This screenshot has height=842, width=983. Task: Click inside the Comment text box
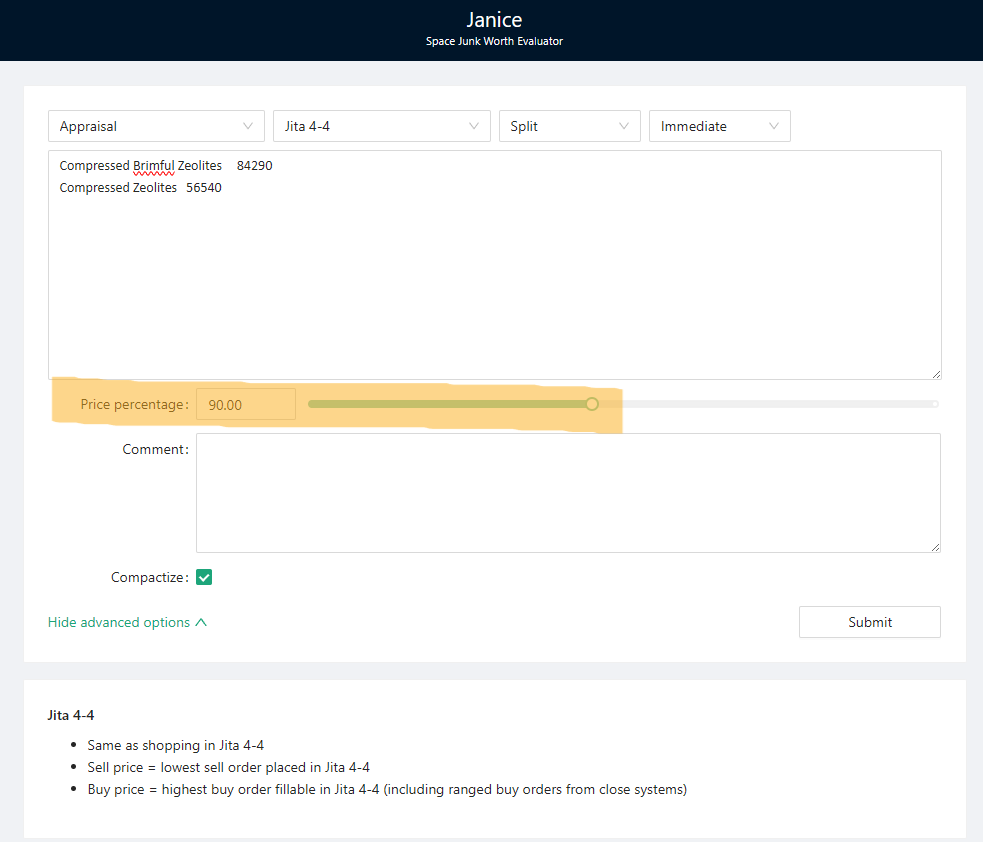[x=567, y=492]
